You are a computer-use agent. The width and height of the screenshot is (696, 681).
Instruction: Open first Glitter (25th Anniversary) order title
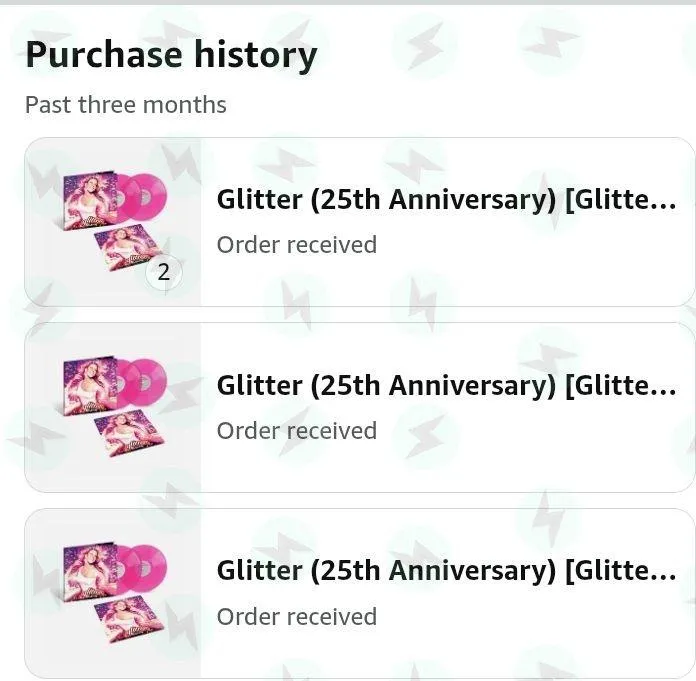point(447,200)
